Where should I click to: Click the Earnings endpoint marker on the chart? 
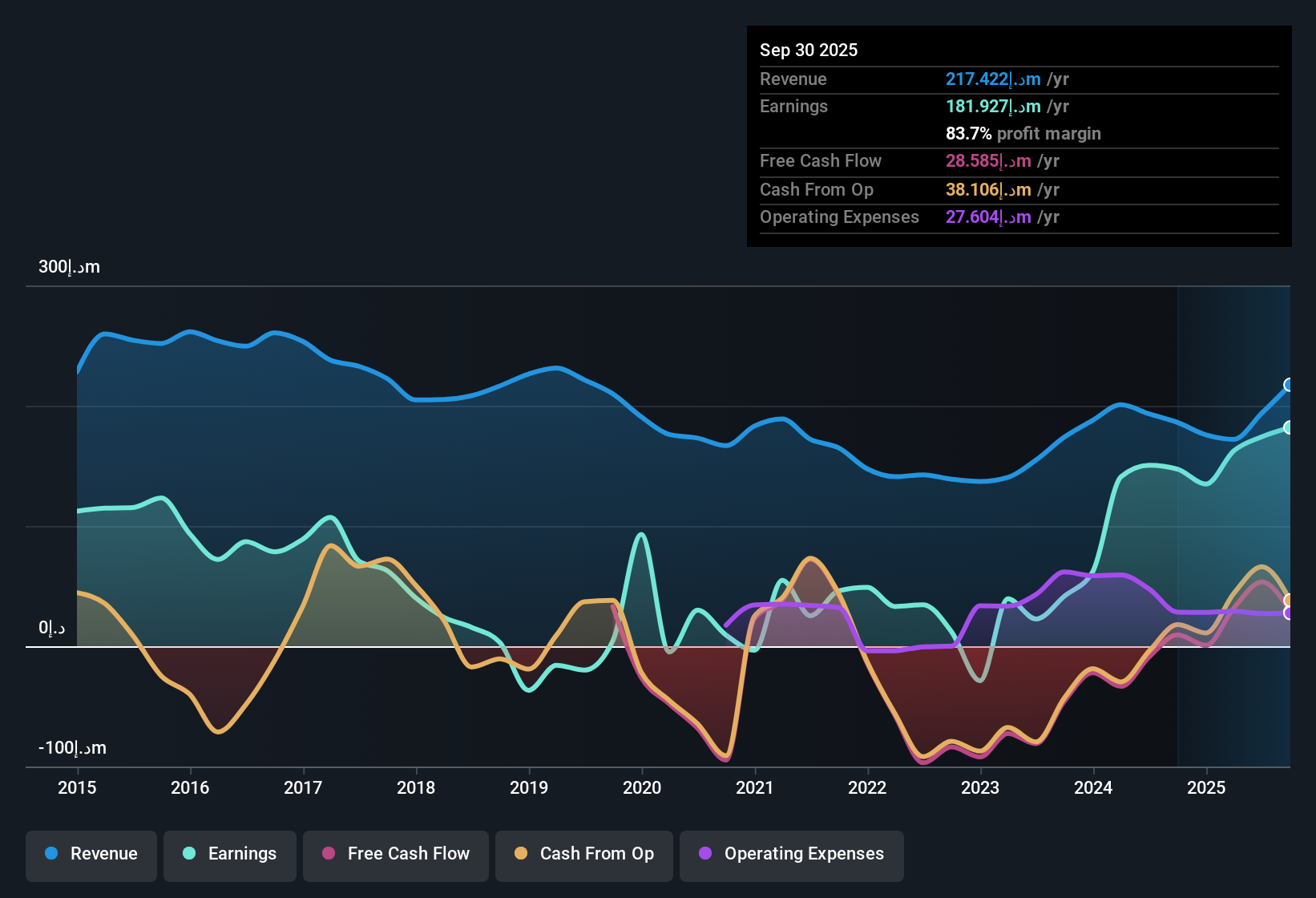point(1289,427)
